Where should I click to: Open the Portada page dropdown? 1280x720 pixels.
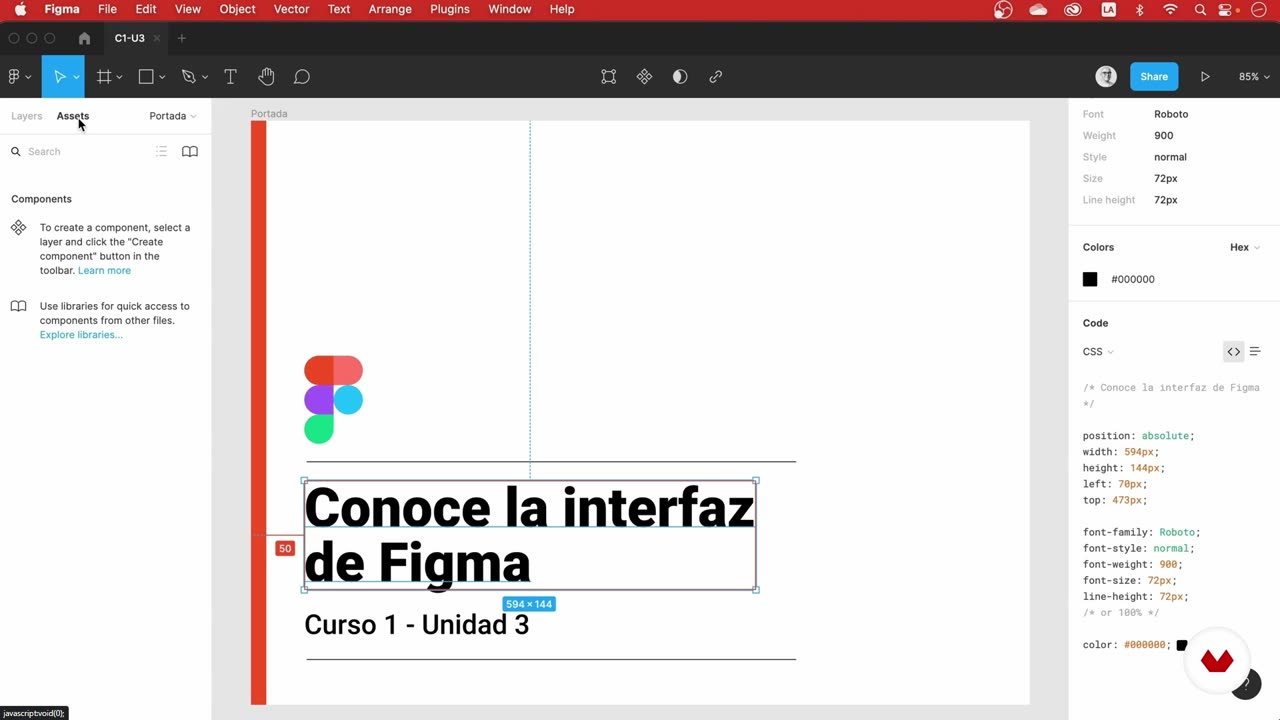172,116
